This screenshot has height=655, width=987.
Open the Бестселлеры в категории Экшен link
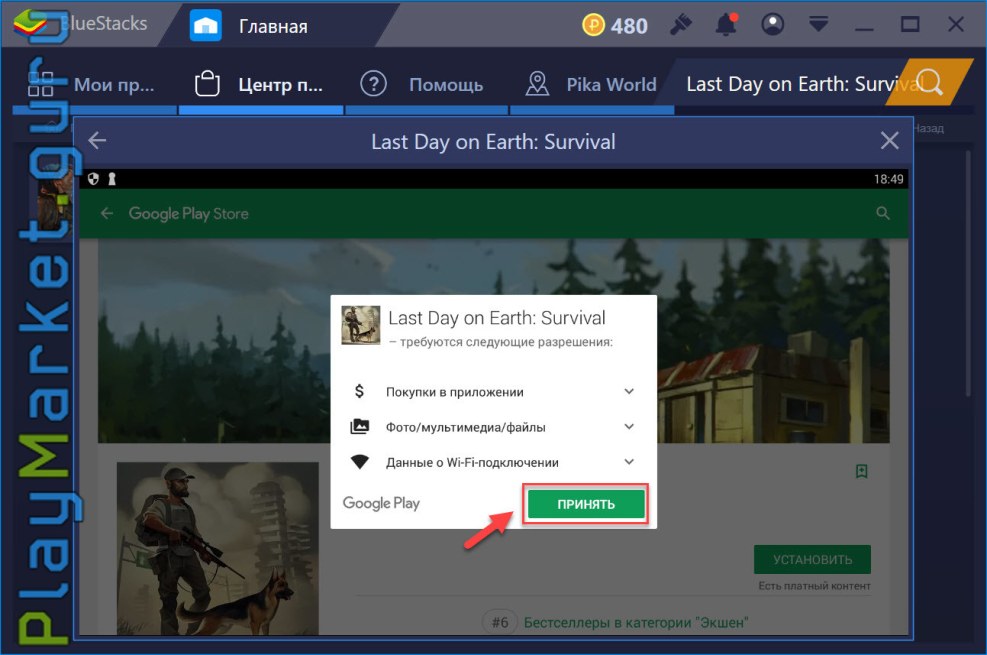click(636, 622)
